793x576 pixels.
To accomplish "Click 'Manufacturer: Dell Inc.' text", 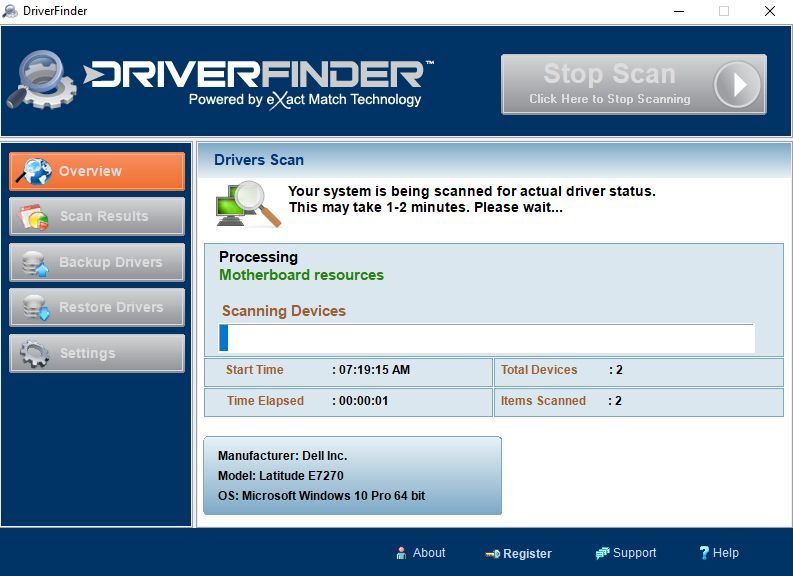I will (283, 456).
